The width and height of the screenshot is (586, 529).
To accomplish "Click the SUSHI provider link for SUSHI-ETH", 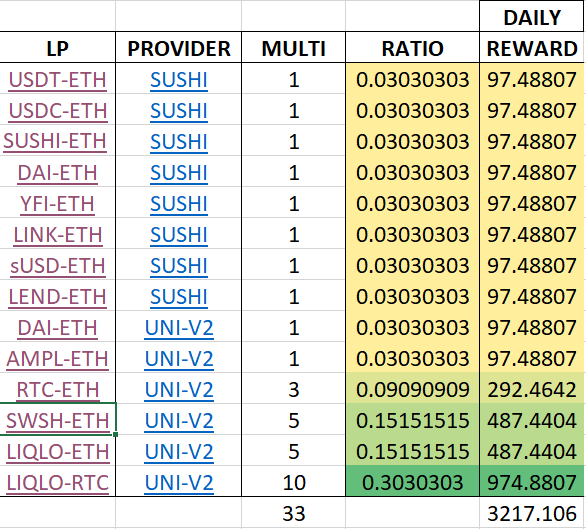I will click(x=179, y=142).
